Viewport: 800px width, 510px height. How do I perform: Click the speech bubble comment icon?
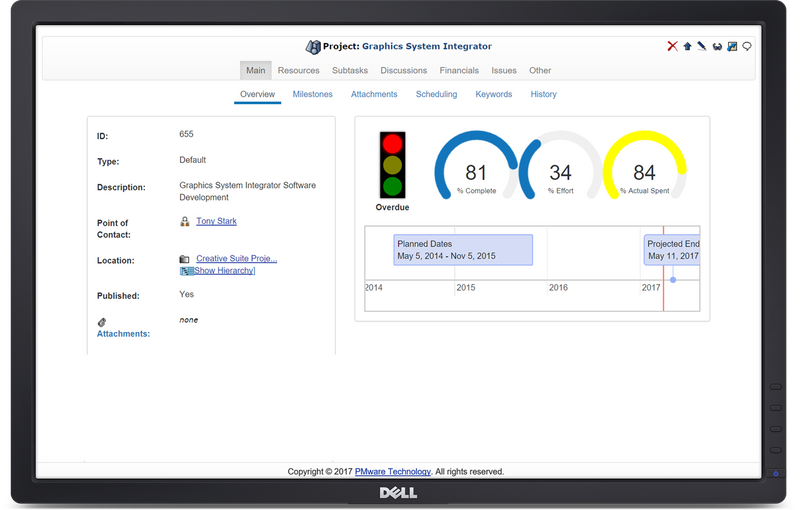[x=747, y=46]
